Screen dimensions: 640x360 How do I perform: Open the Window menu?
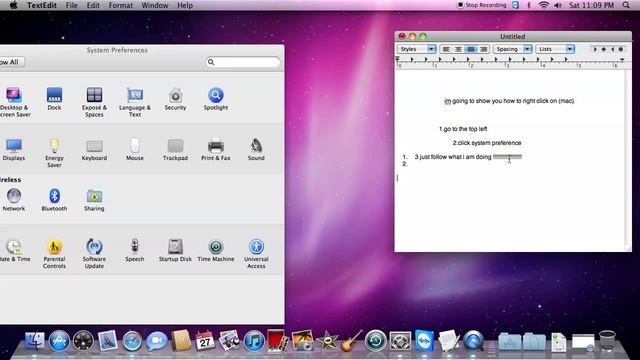[155, 5]
